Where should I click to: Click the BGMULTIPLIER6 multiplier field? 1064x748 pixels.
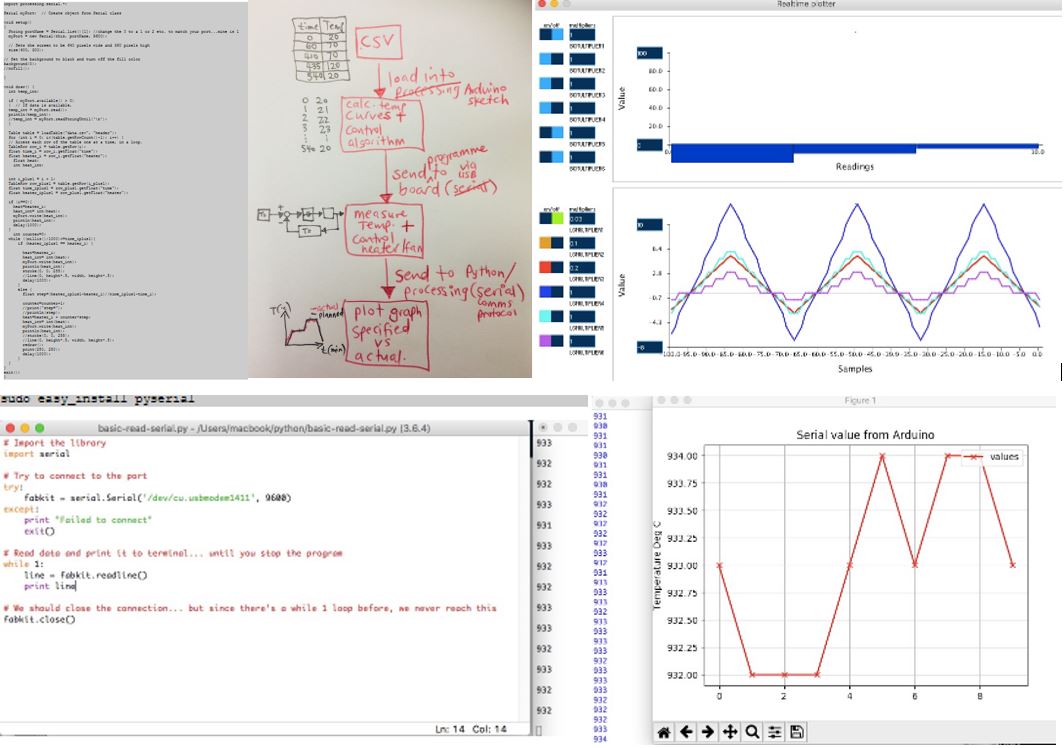582,157
